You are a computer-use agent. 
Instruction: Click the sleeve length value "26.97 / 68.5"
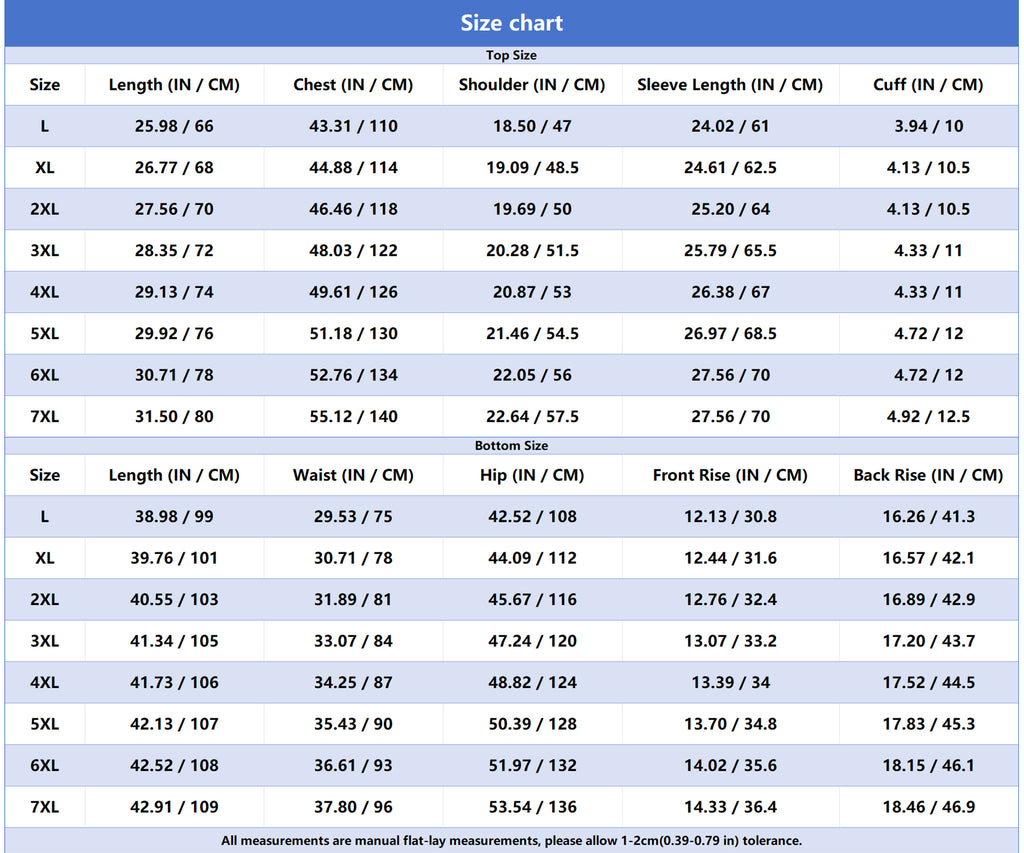coord(730,334)
